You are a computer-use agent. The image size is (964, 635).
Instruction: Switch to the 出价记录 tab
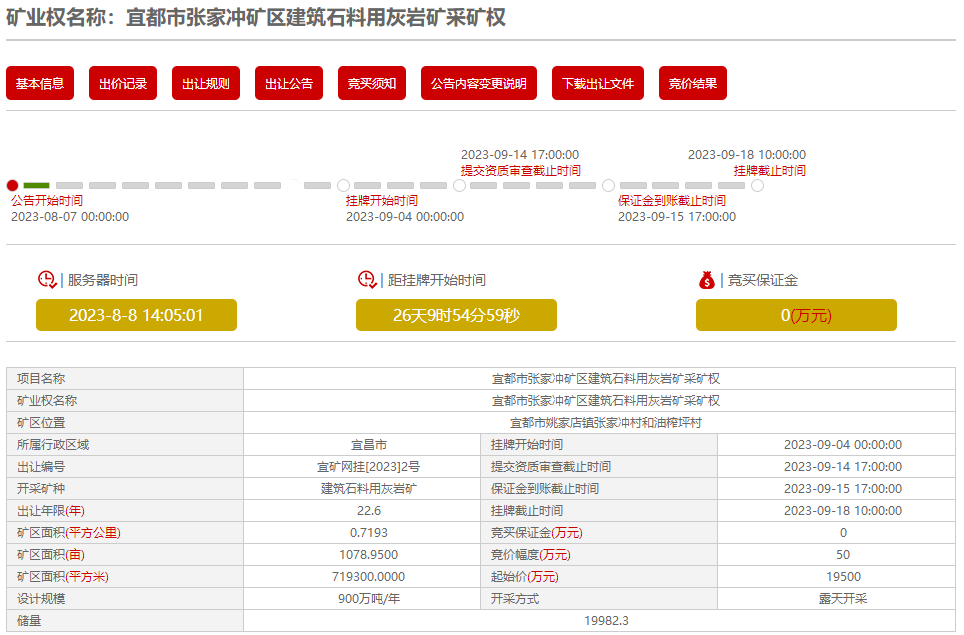coord(123,83)
